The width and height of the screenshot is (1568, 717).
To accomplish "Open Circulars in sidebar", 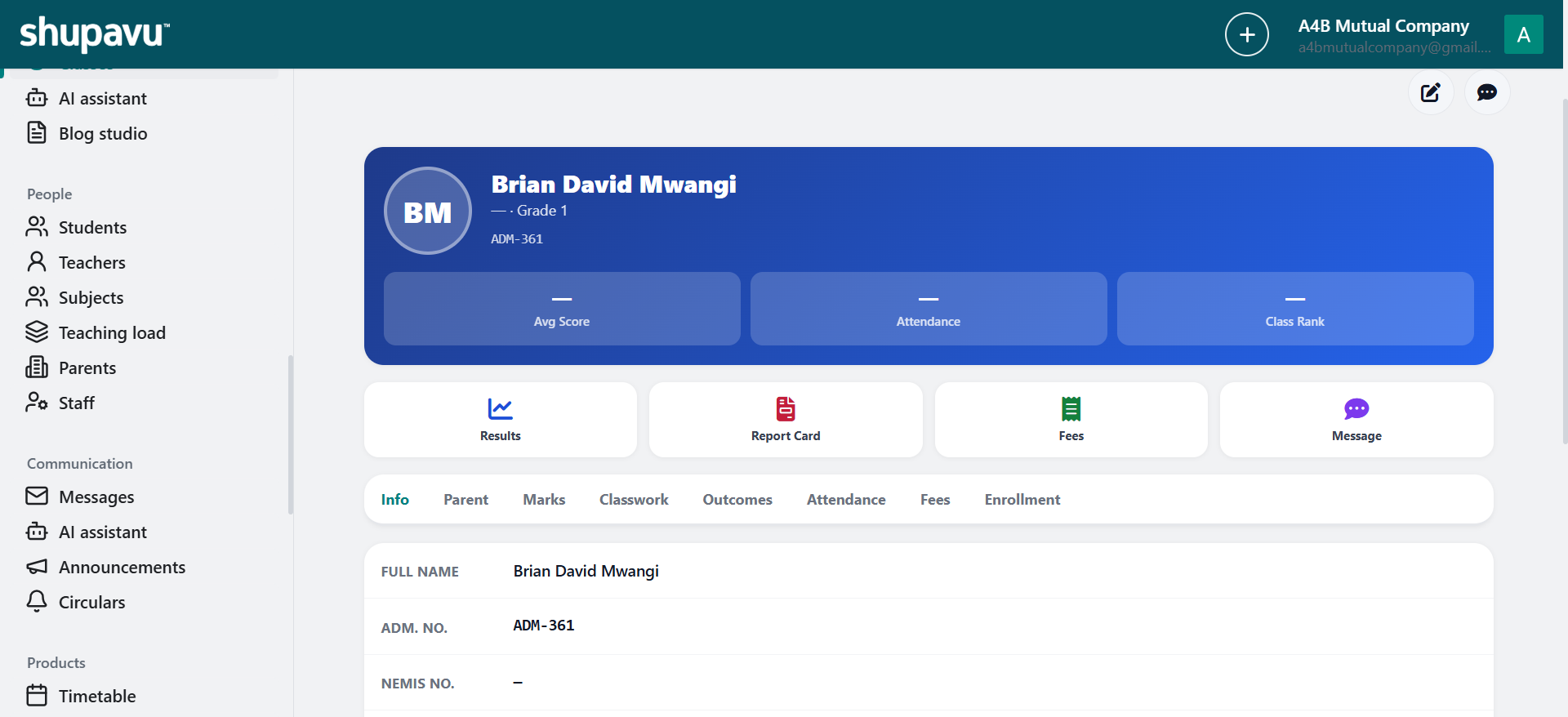I will click(76, 603).
